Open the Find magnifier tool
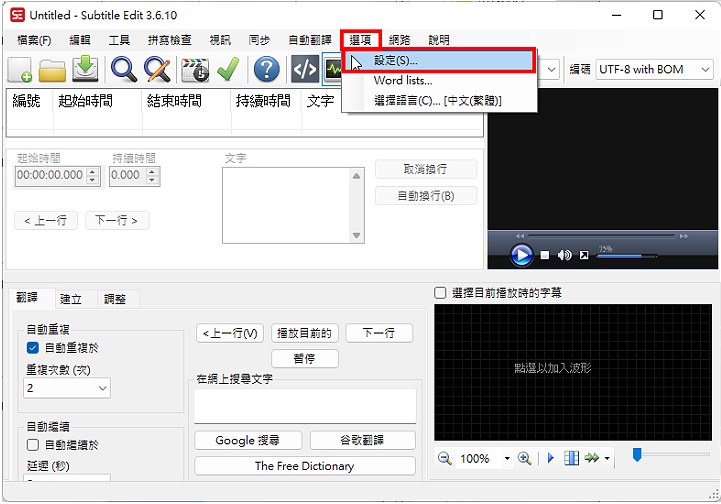This screenshot has height=504, width=721. tap(124, 69)
